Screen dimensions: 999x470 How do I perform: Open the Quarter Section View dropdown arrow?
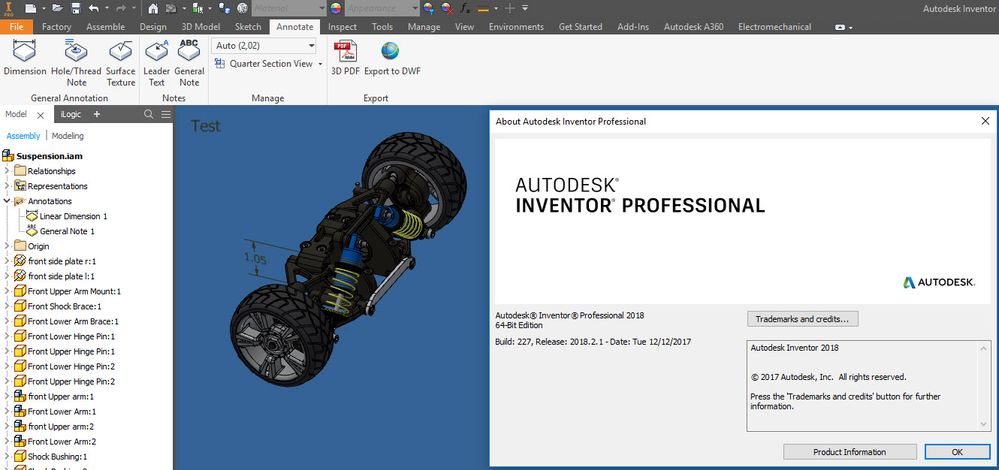pyautogui.click(x=320, y=64)
